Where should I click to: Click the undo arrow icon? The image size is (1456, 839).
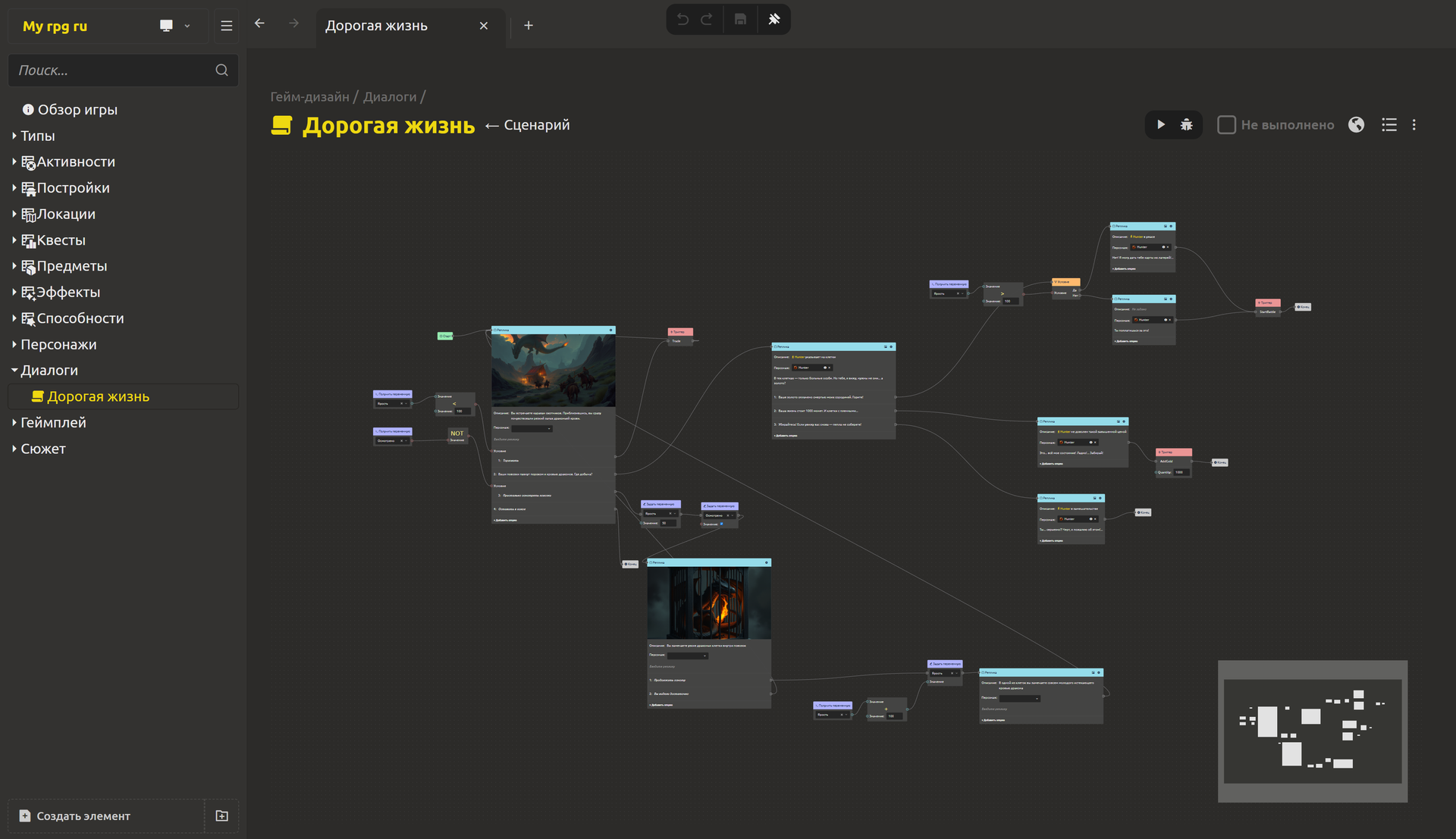pyautogui.click(x=682, y=20)
